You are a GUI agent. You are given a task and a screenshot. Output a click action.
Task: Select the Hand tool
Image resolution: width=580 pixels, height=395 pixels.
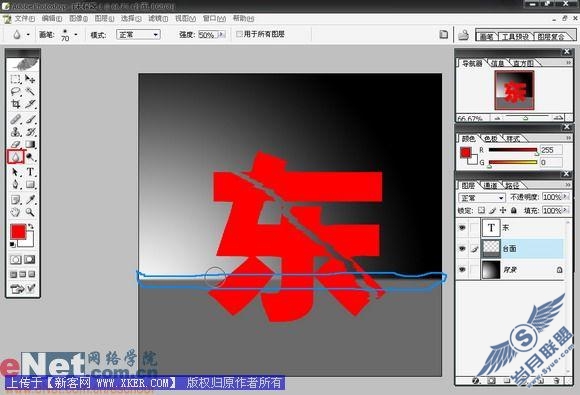pyautogui.click(x=16, y=212)
